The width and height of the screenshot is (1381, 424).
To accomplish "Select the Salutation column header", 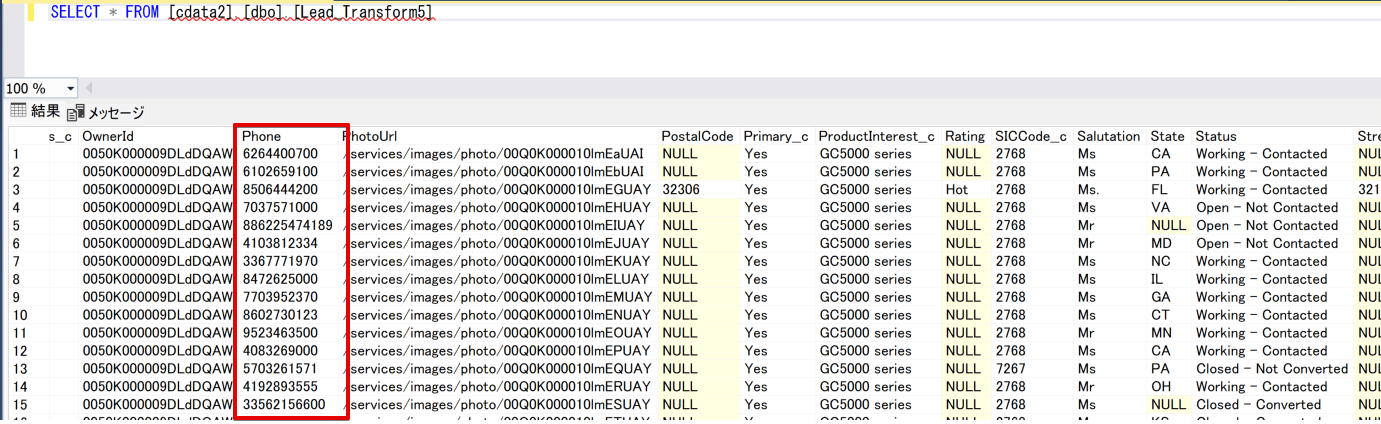I will (x=1108, y=136).
